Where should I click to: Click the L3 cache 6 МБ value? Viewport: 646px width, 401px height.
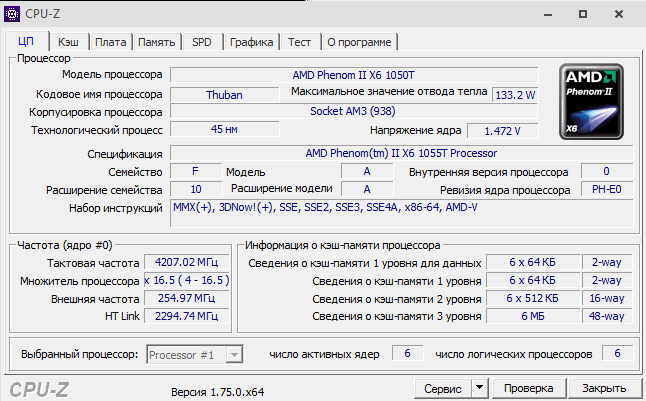(533, 316)
